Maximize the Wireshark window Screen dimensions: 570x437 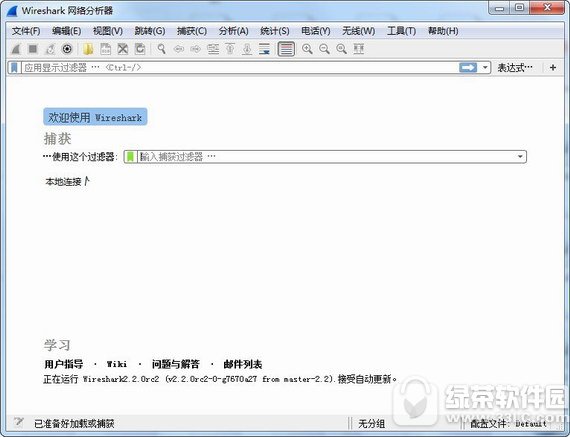point(520,8)
